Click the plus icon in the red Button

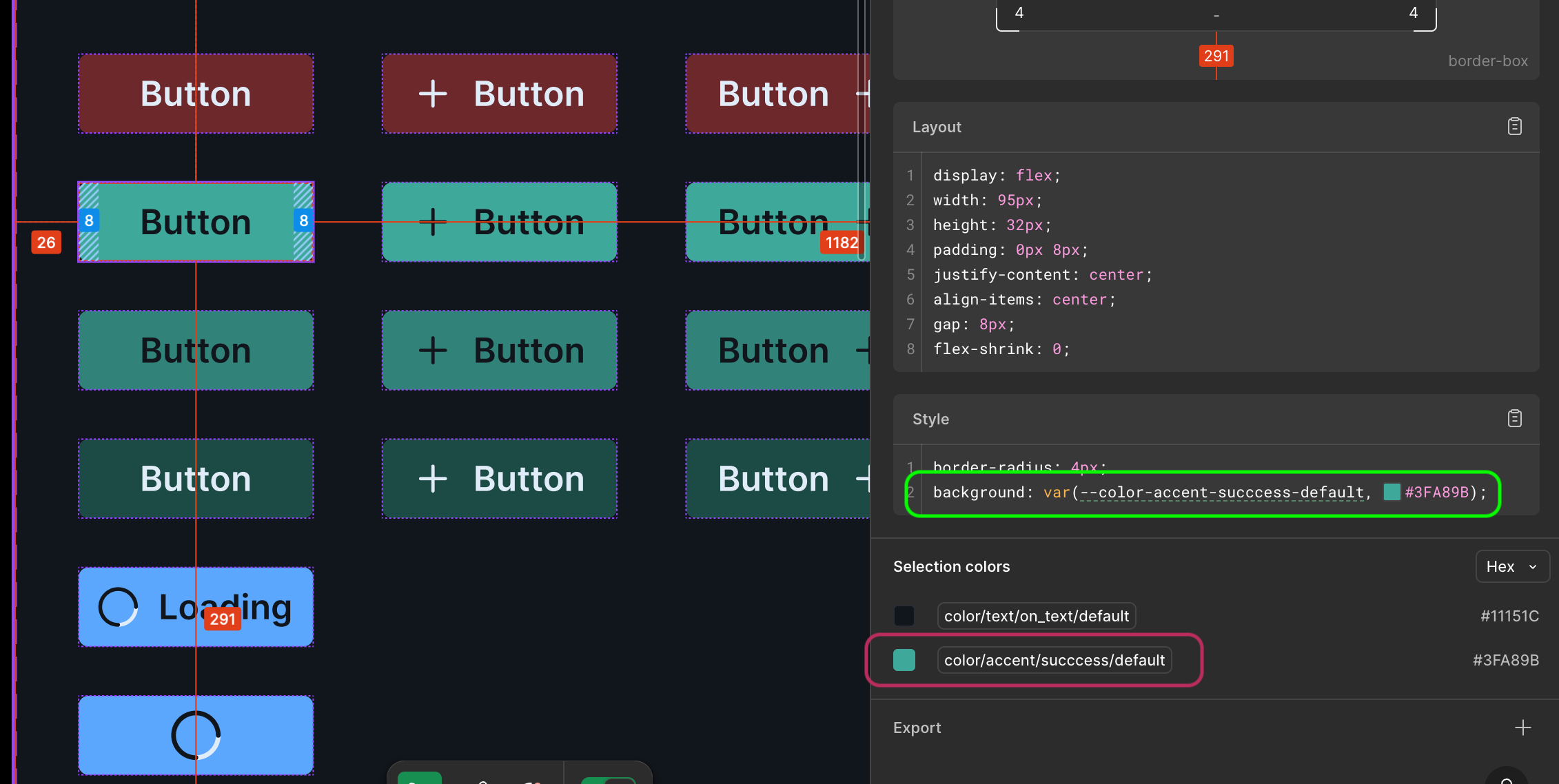pos(433,94)
